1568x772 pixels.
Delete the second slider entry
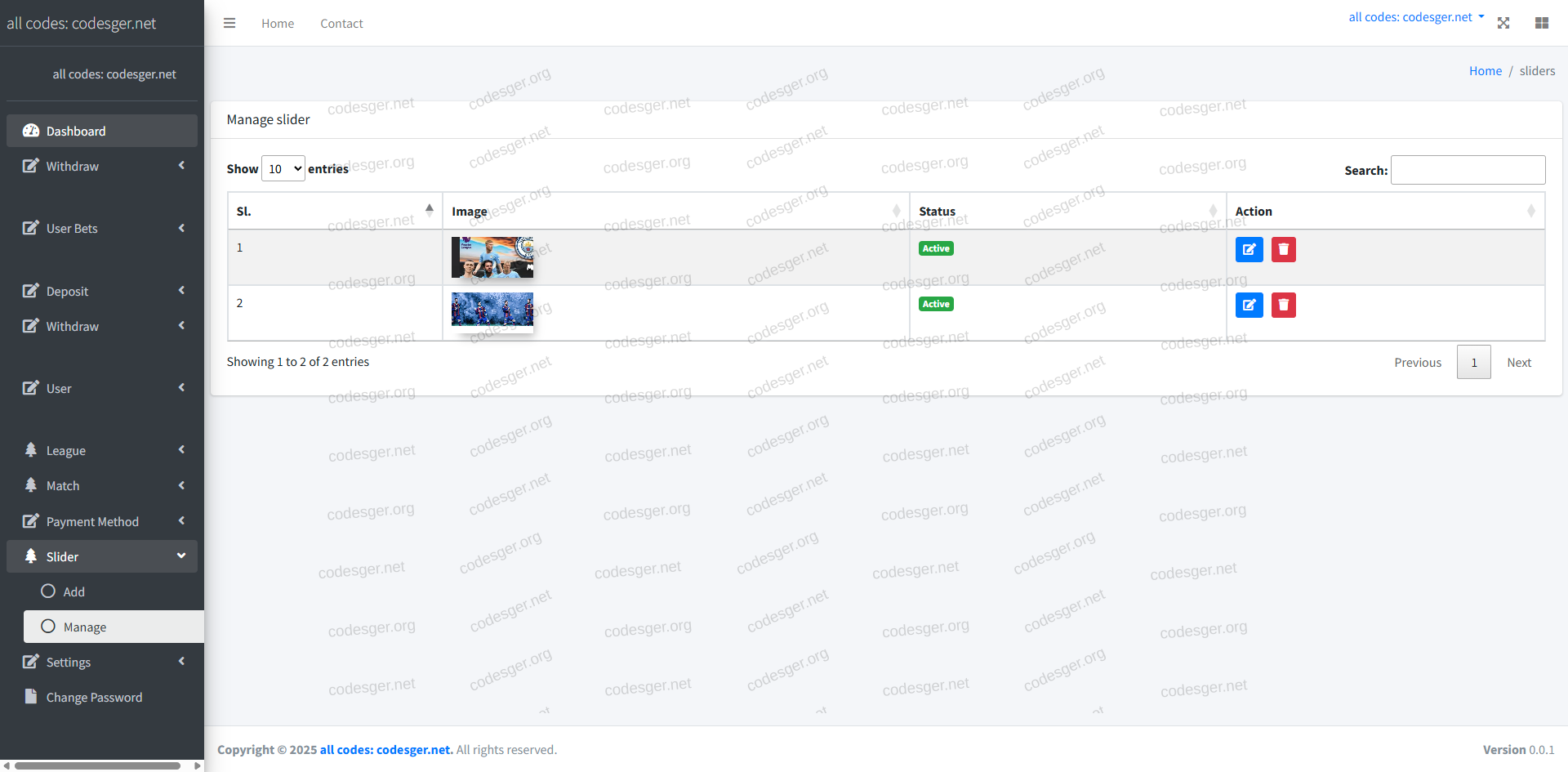(1283, 305)
